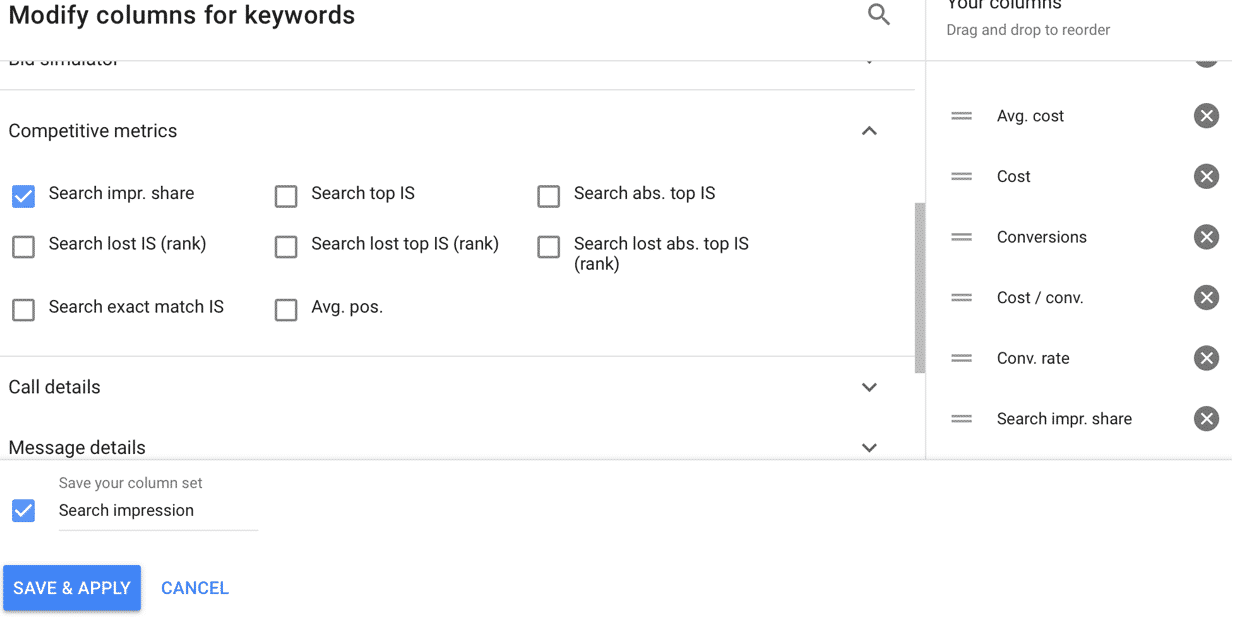Grab the Conversions drag handle icon
Image resolution: width=1258 pixels, height=628 pixels.
point(961,237)
